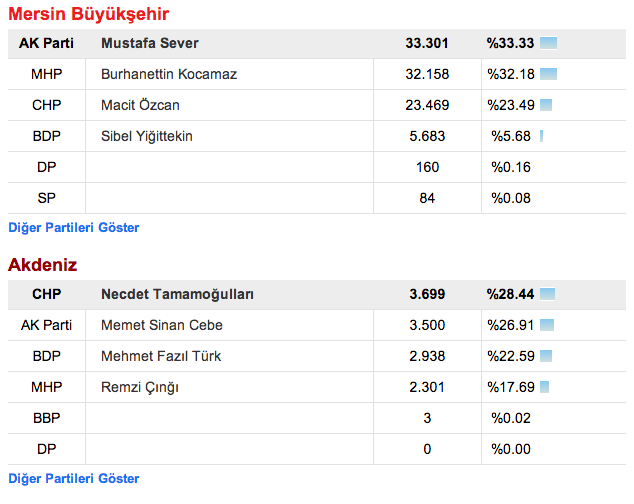Select the small bar beside %5.68

(x=541, y=136)
